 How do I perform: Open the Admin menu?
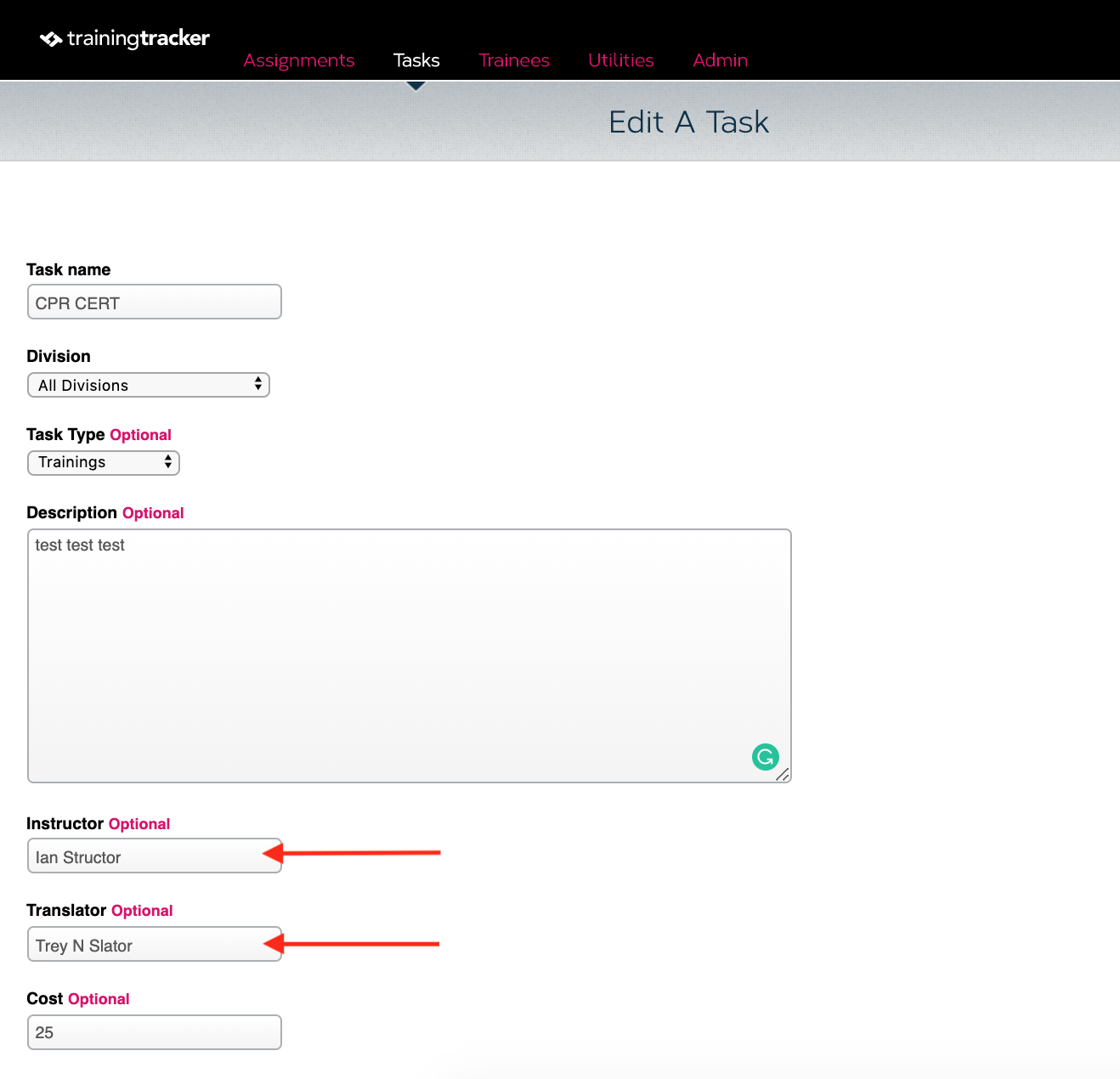pos(721,60)
